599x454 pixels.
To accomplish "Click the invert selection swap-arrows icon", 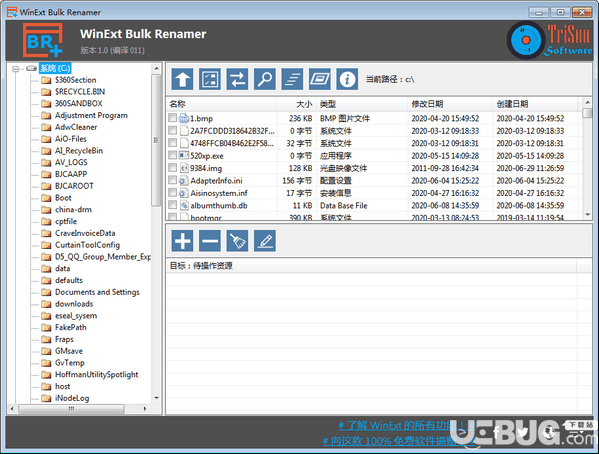I will 237,79.
